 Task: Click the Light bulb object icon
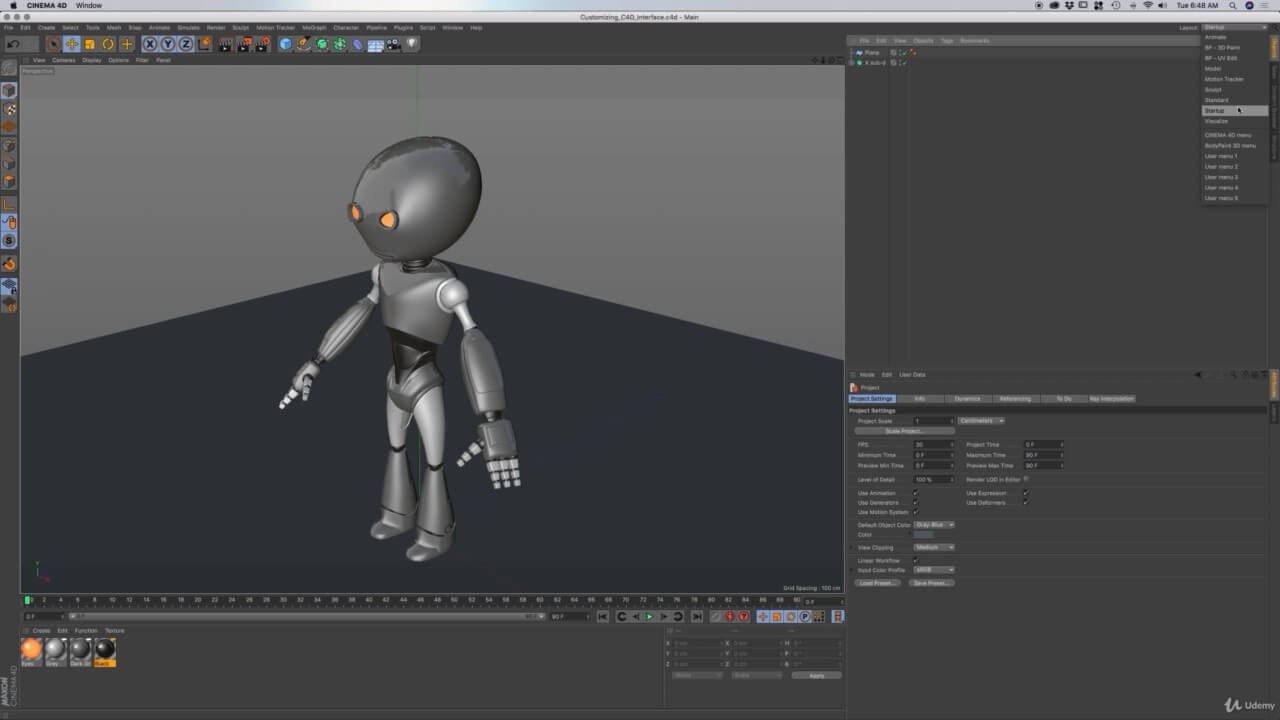click(411, 44)
